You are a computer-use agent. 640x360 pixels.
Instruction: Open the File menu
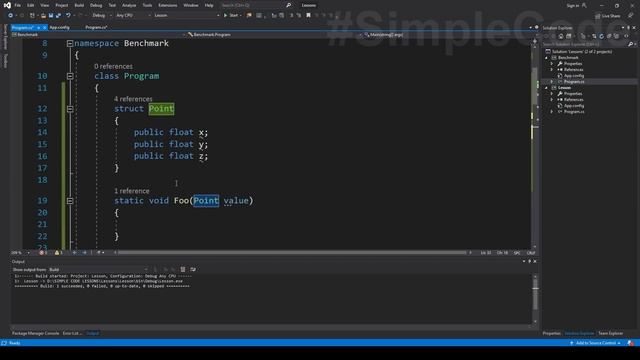[18, 5]
